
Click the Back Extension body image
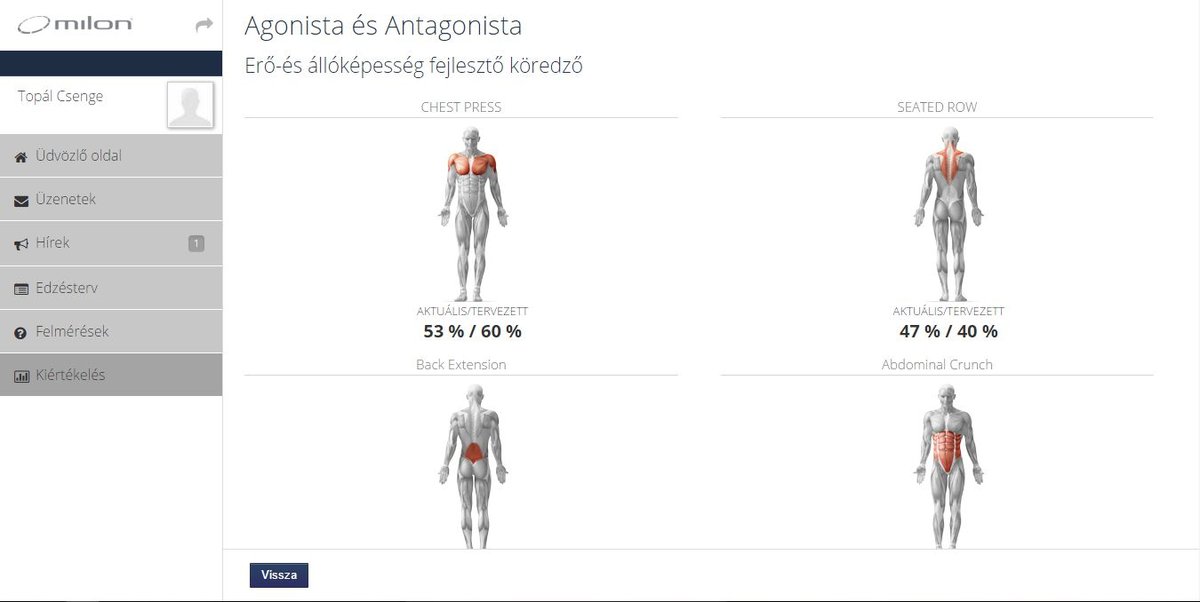tap(473, 465)
